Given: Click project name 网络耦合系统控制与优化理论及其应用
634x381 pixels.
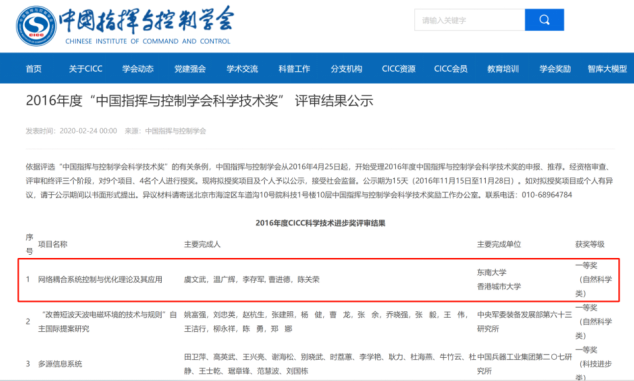Looking at the screenshot, I should tap(100, 279).
